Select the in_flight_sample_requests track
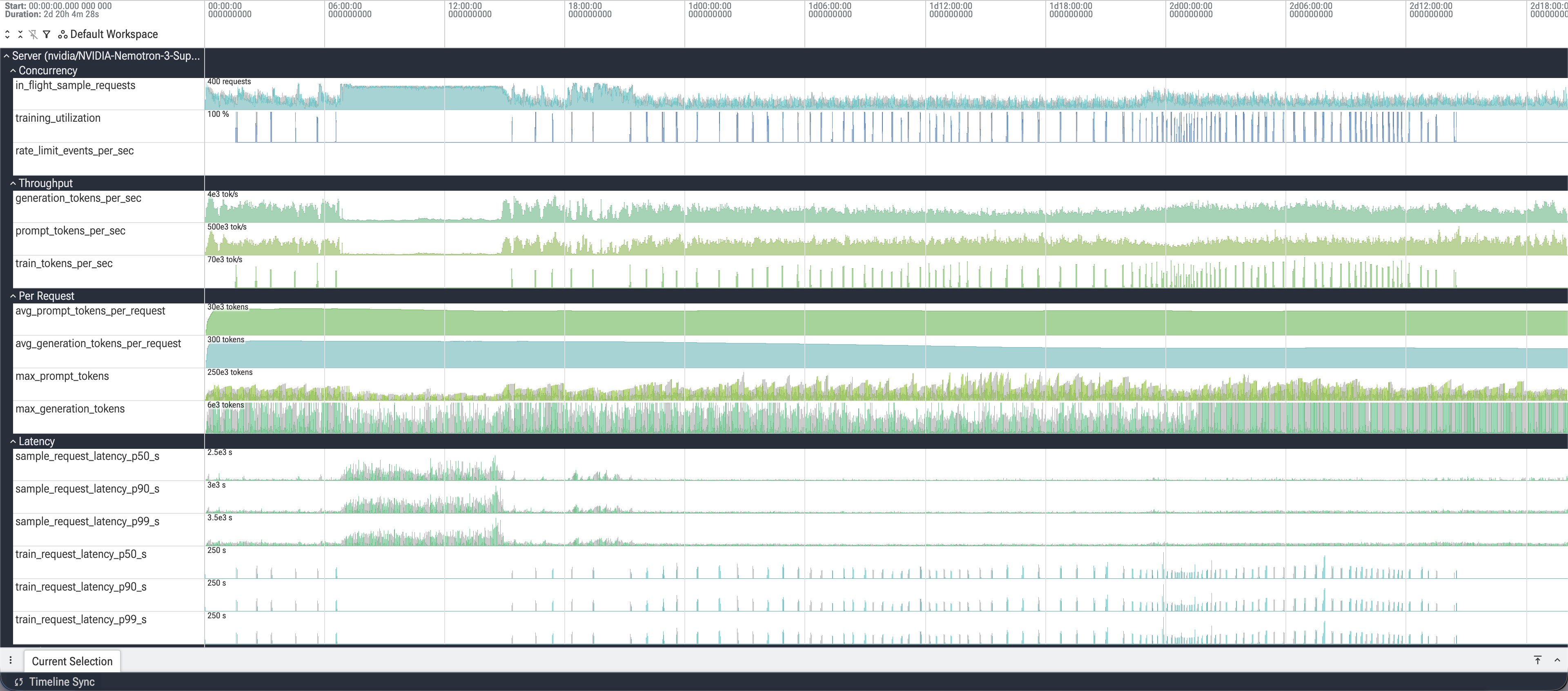The width and height of the screenshot is (1568, 691). click(x=76, y=85)
